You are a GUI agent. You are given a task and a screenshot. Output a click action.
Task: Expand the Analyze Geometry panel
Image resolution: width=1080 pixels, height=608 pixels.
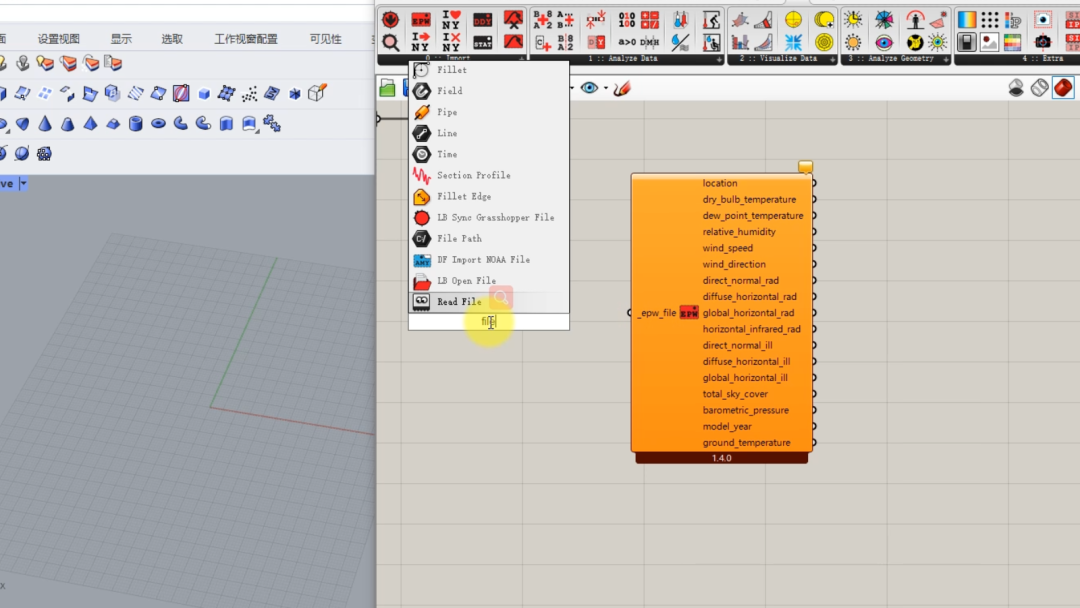click(946, 59)
